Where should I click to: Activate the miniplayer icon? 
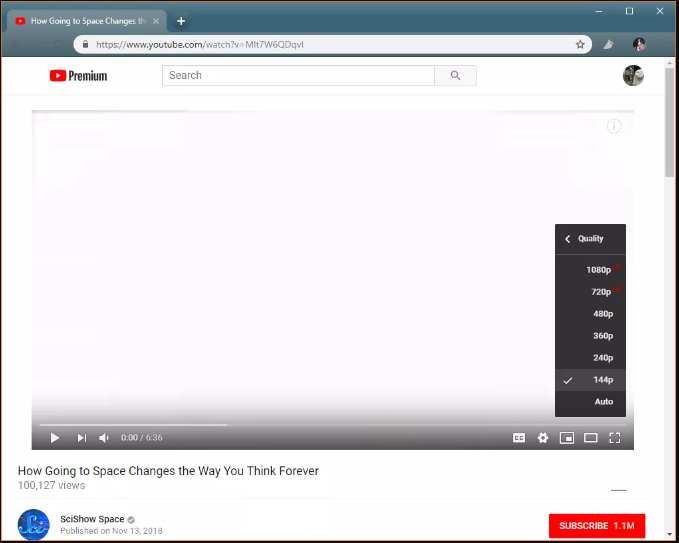pos(566,438)
